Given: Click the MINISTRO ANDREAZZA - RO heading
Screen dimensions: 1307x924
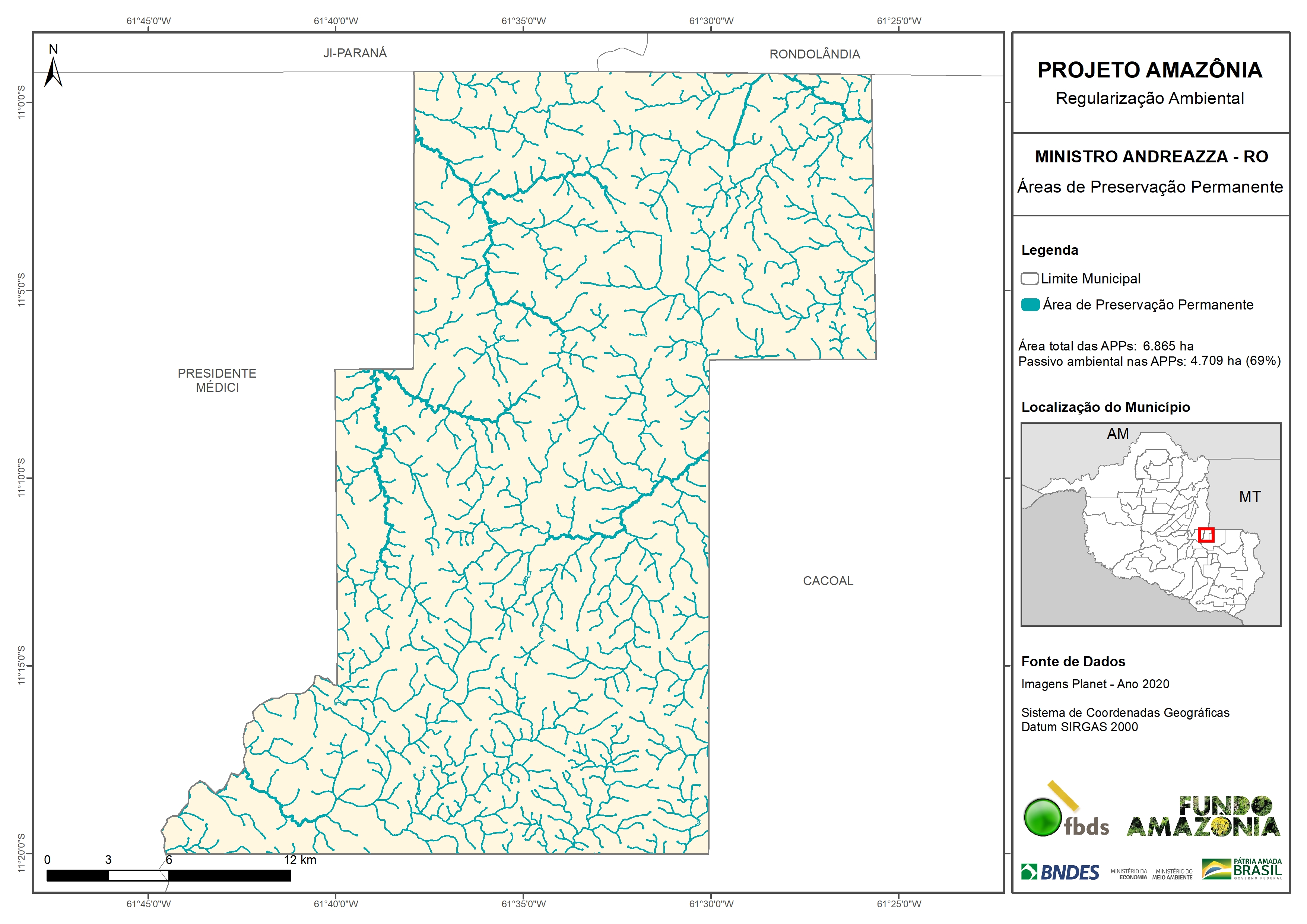Looking at the screenshot, I should 1151,156.
